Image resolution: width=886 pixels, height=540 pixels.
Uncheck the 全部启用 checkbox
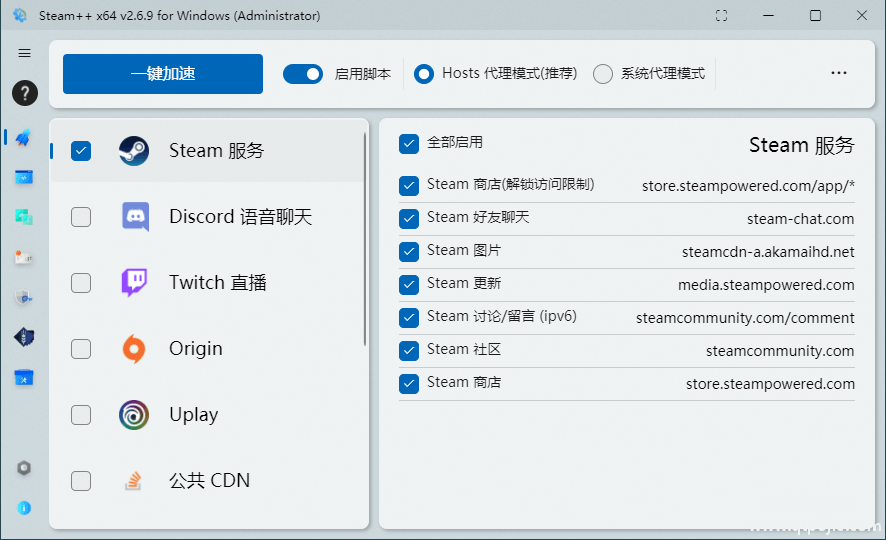click(x=409, y=144)
